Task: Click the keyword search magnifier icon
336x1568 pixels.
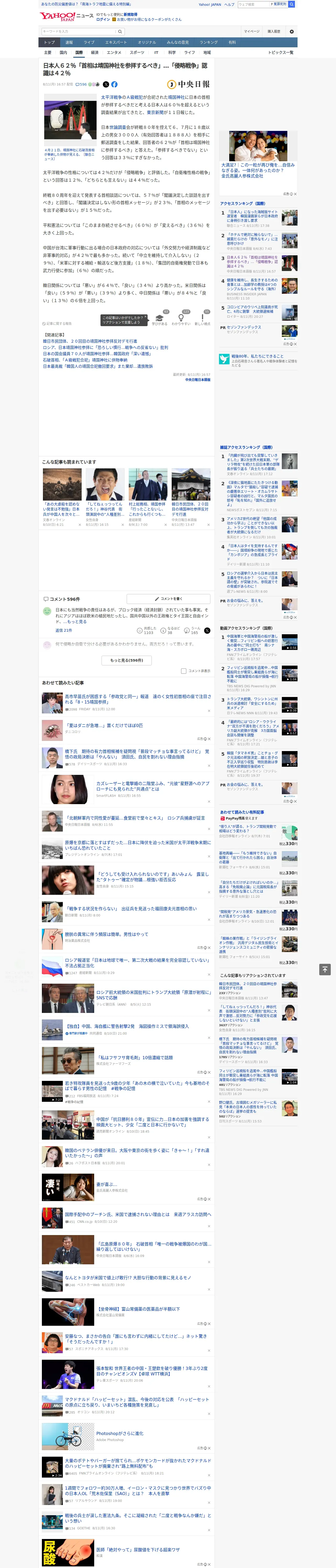Action: (x=120, y=31)
